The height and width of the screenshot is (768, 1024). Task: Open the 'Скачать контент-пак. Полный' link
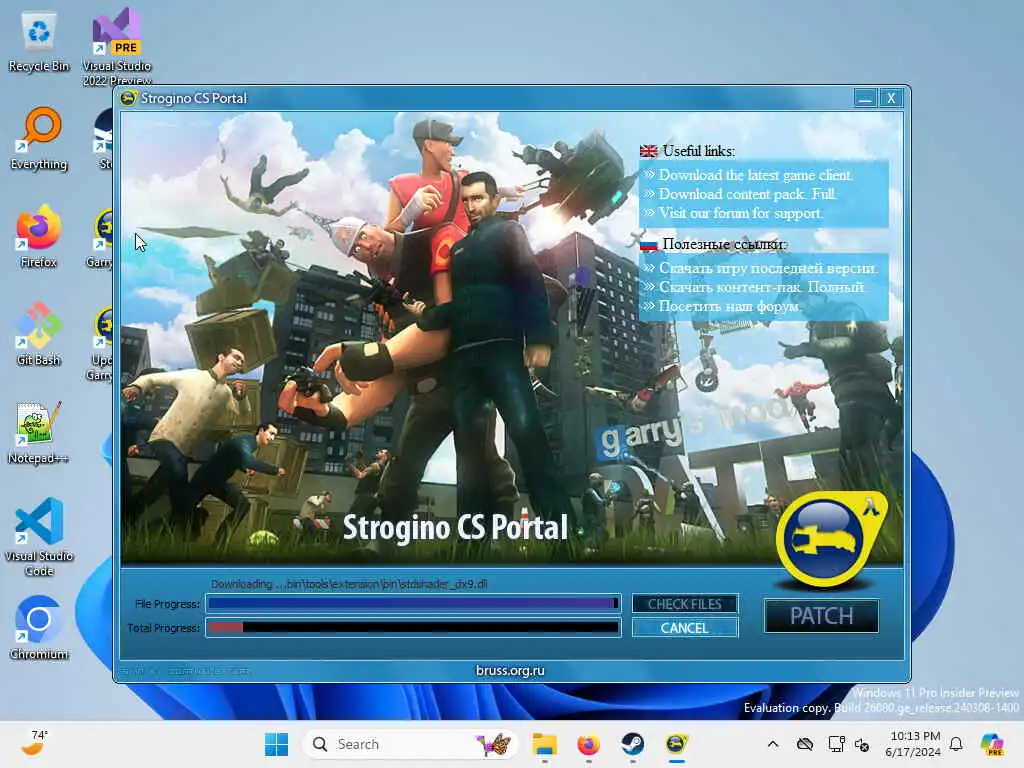click(x=761, y=287)
